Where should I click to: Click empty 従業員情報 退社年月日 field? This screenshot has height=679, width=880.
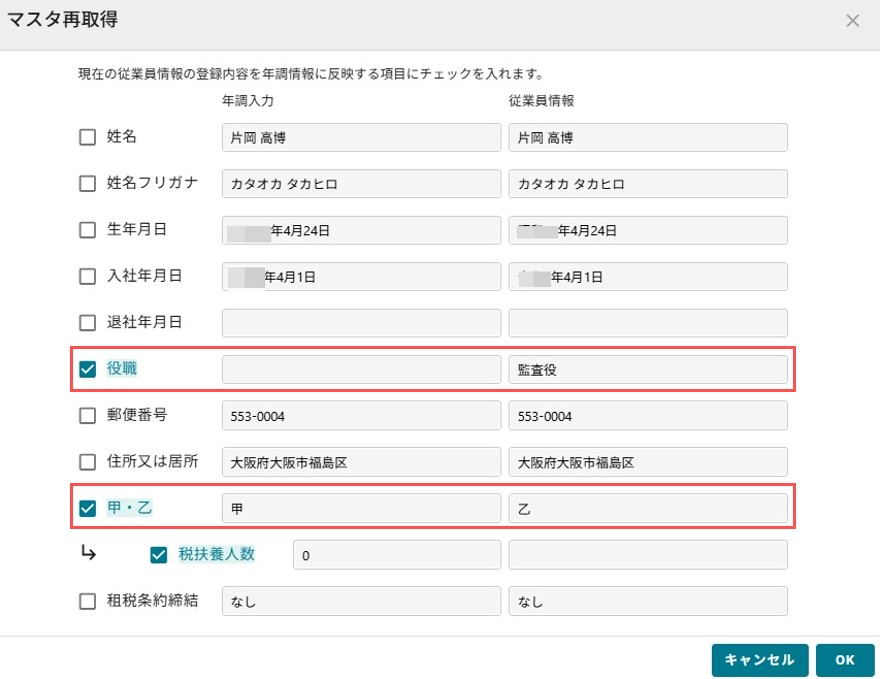[x=648, y=323]
